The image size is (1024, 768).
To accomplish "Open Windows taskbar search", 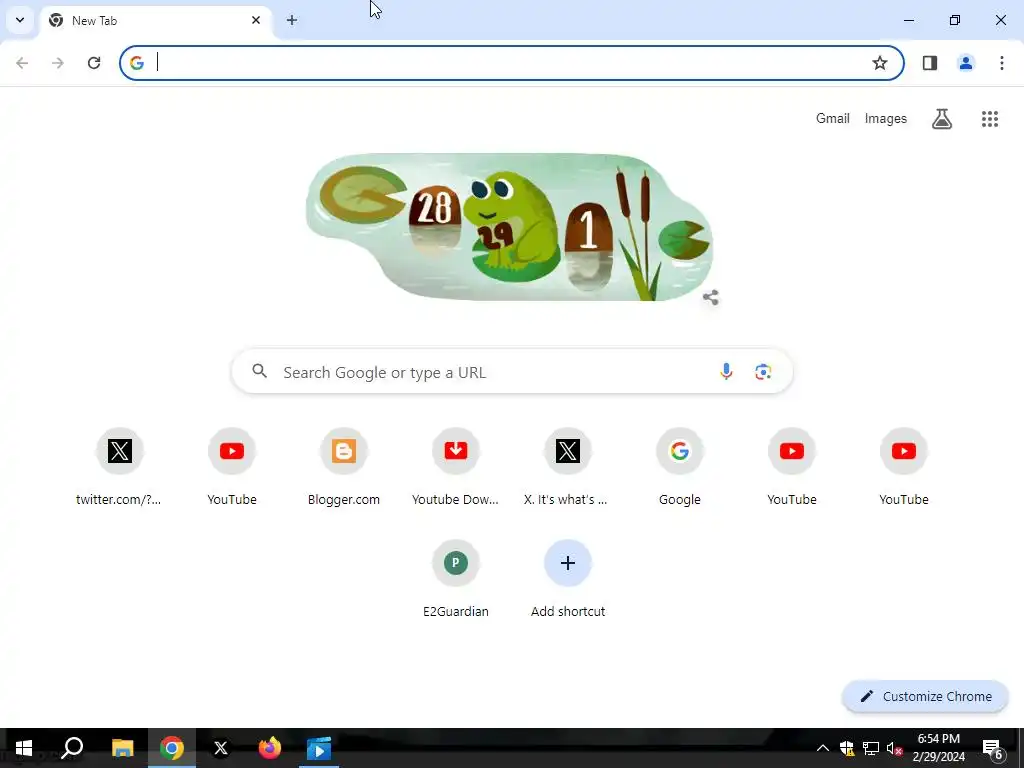I will [x=72, y=748].
